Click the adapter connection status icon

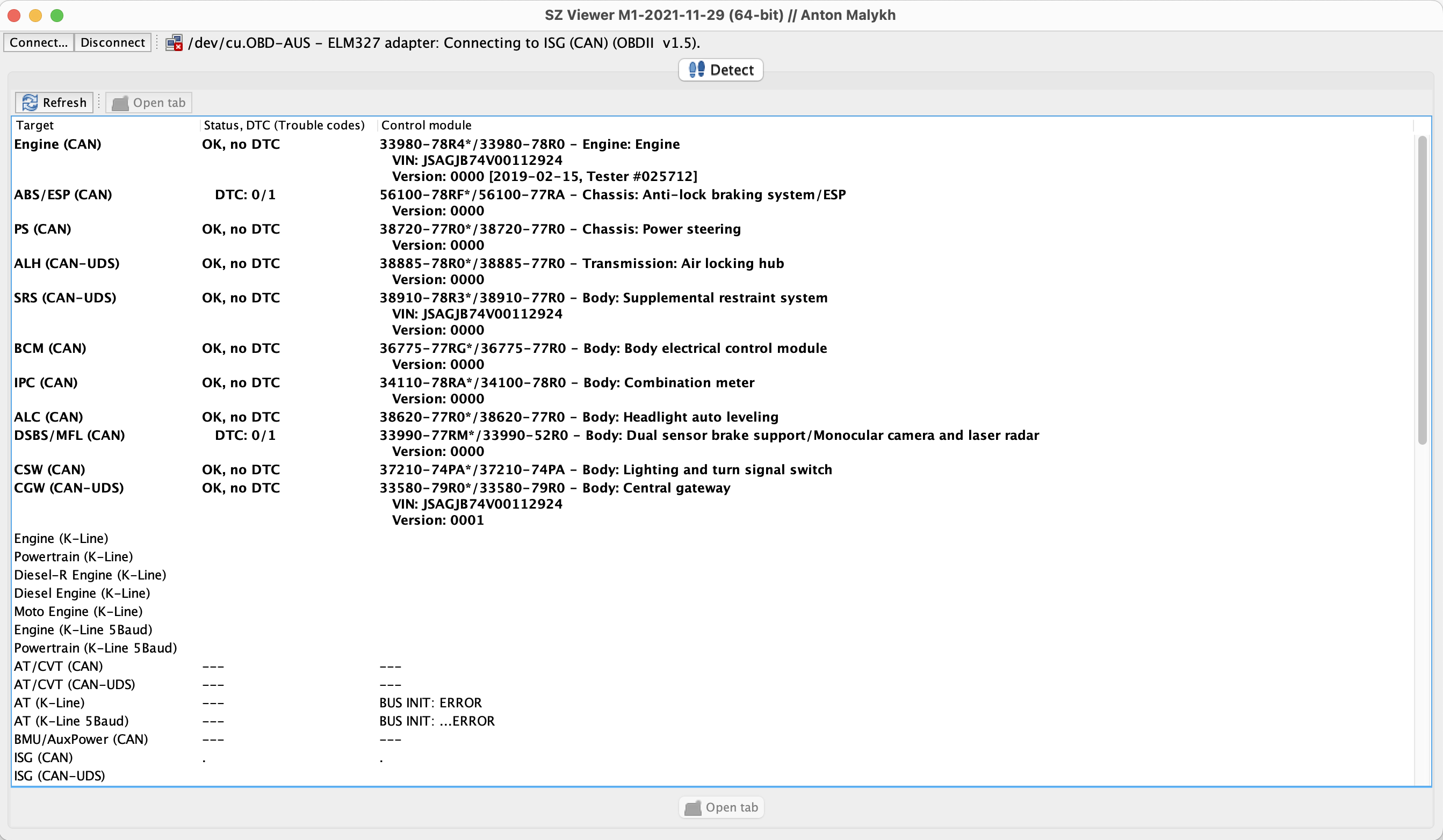tap(174, 43)
